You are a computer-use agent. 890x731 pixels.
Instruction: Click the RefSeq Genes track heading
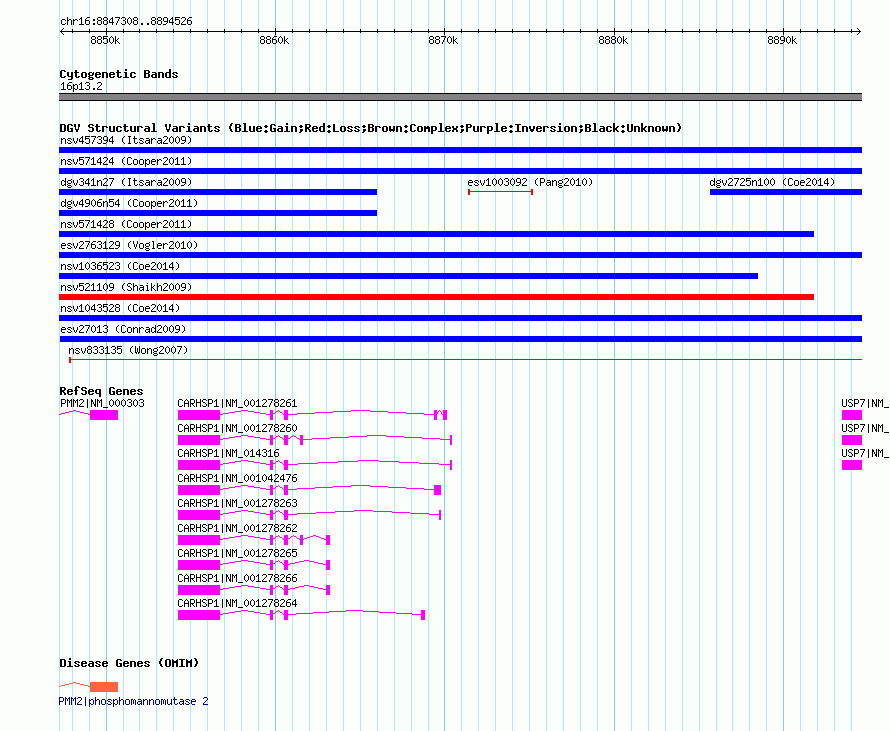pyautogui.click(x=101, y=391)
